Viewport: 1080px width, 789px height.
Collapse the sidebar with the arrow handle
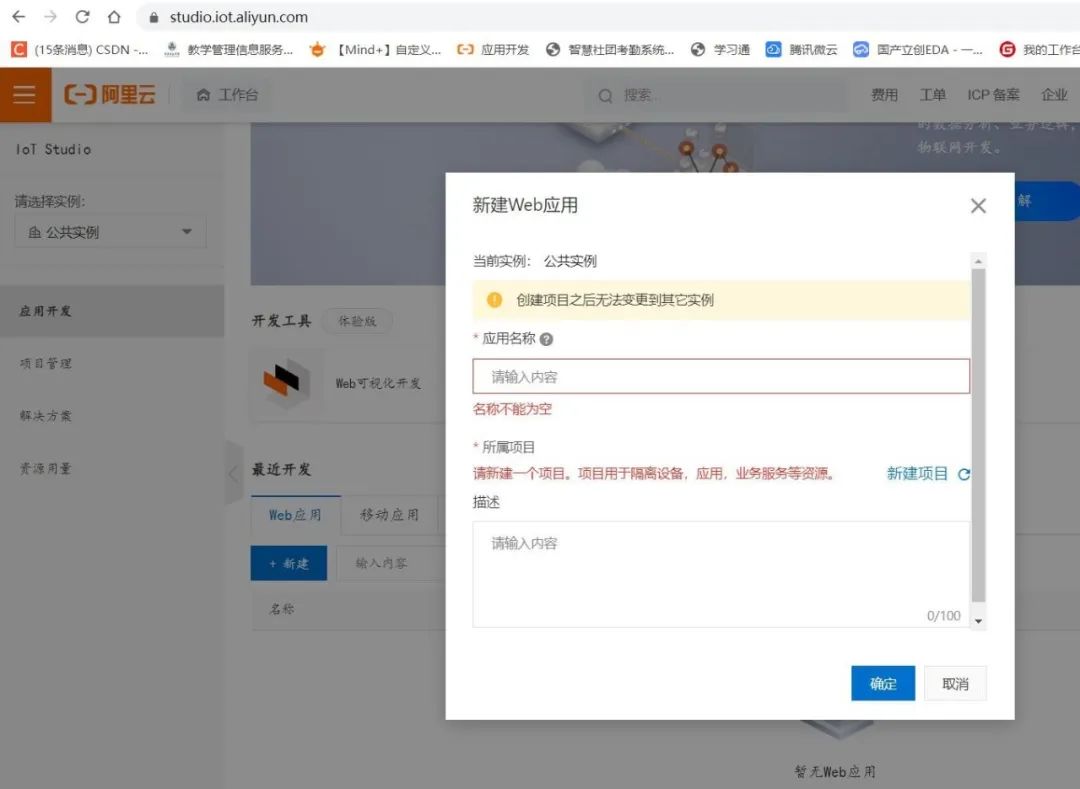[x=234, y=474]
